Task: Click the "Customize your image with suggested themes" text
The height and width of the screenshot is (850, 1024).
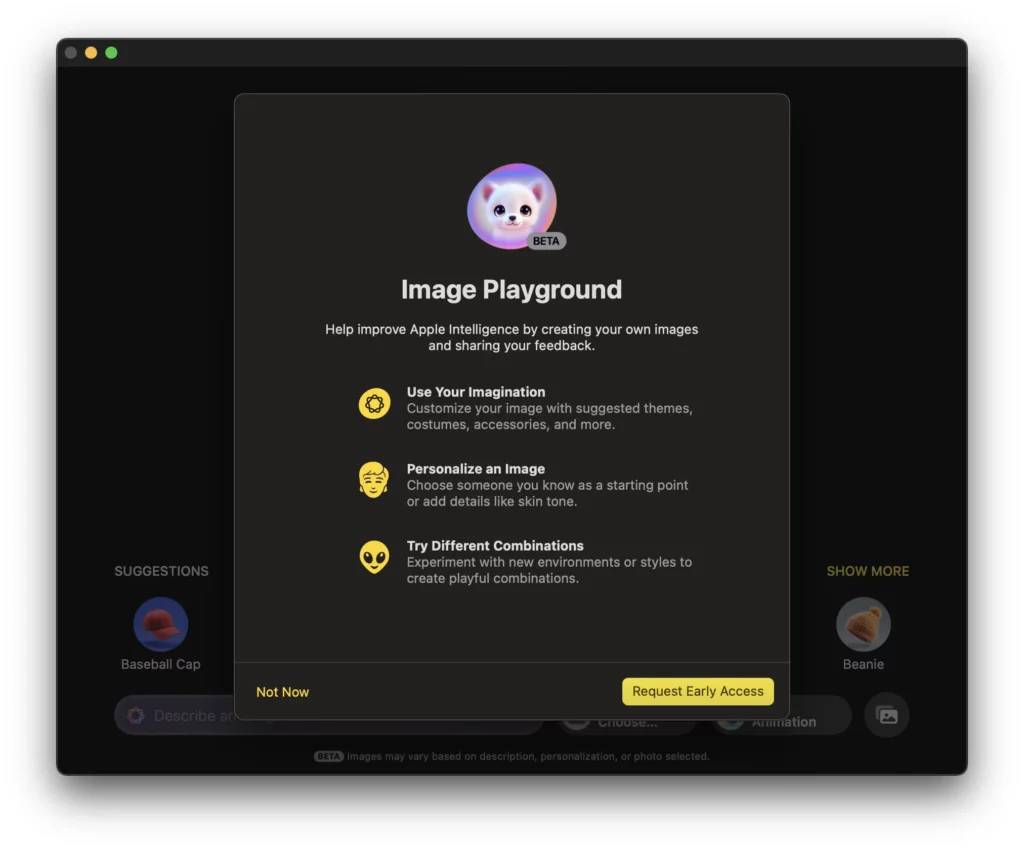Action: pyautogui.click(x=550, y=417)
